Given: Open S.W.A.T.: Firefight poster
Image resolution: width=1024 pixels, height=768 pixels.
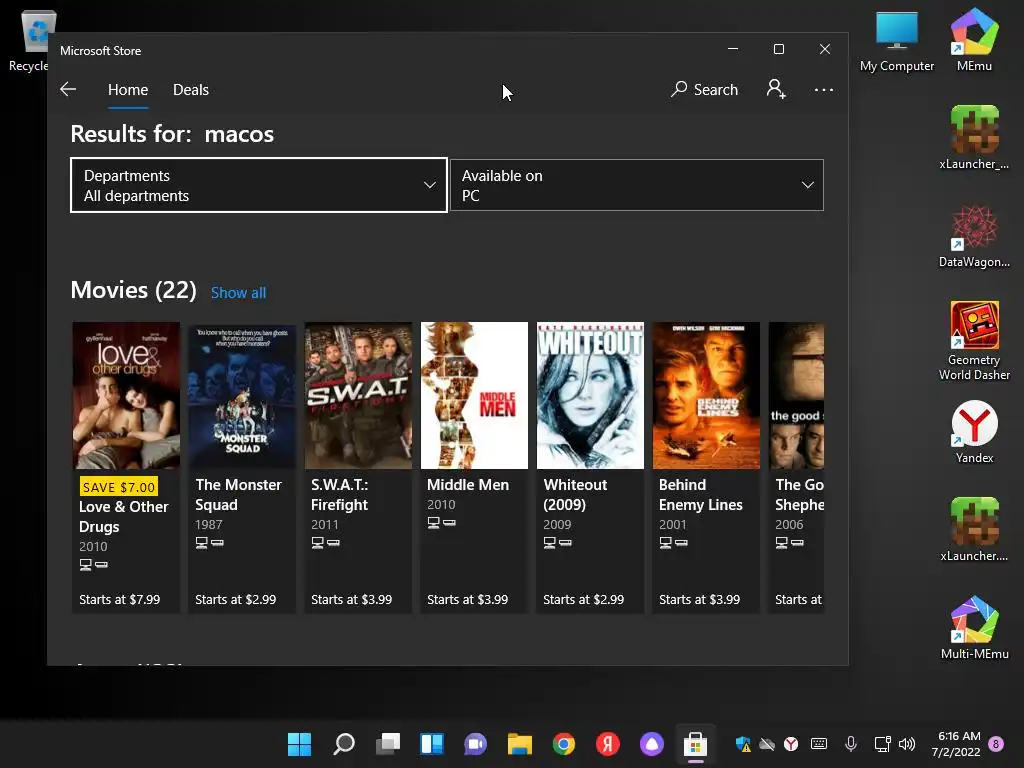Looking at the screenshot, I should pos(358,395).
